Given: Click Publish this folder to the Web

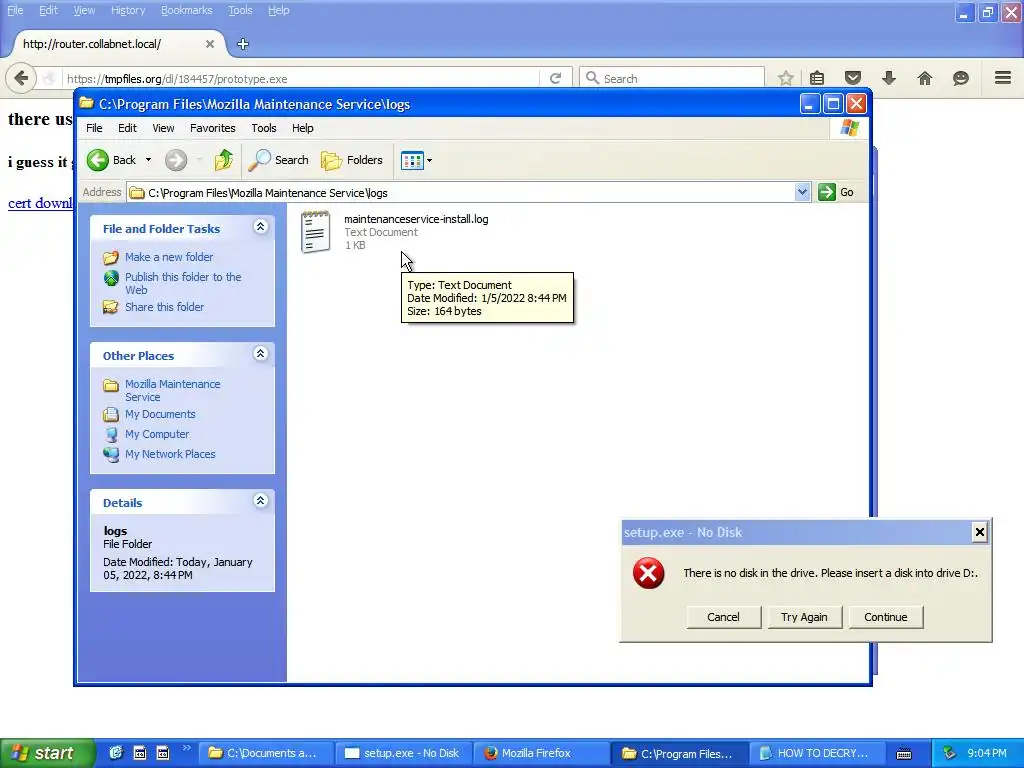Looking at the screenshot, I should tap(183, 283).
